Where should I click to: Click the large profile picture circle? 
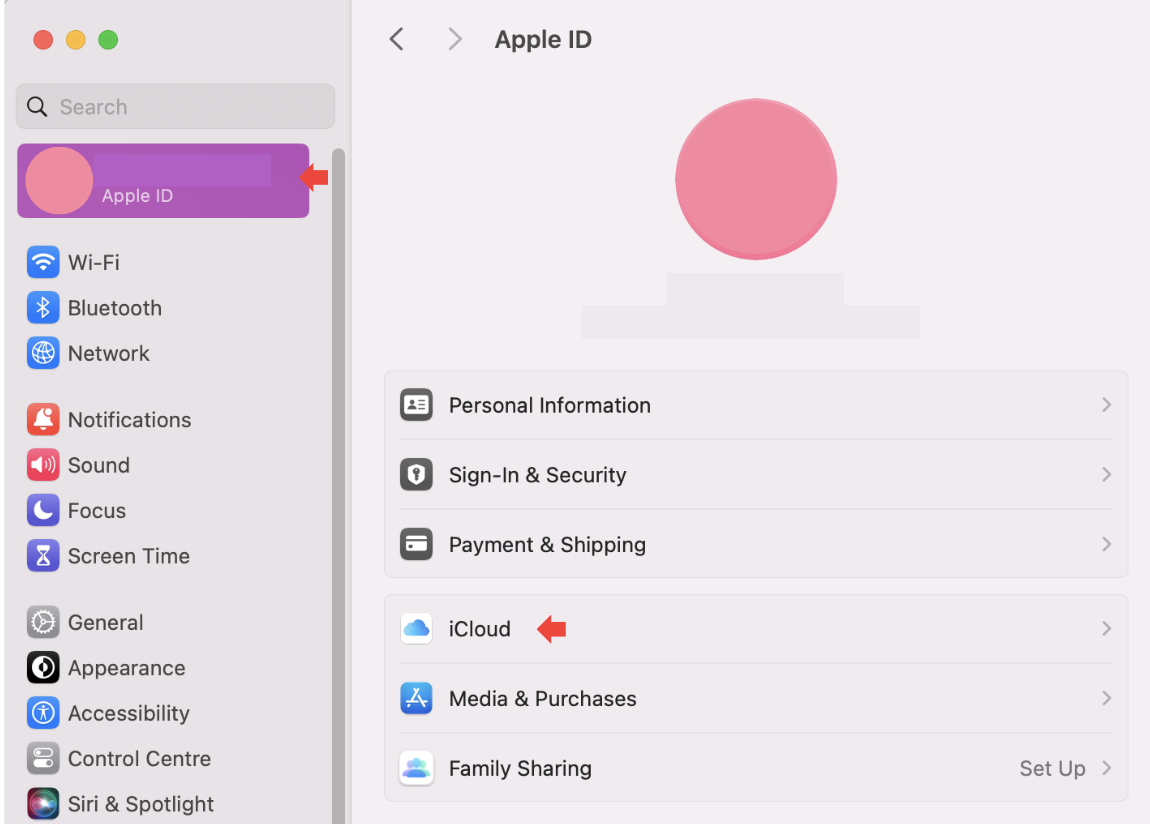tap(756, 179)
